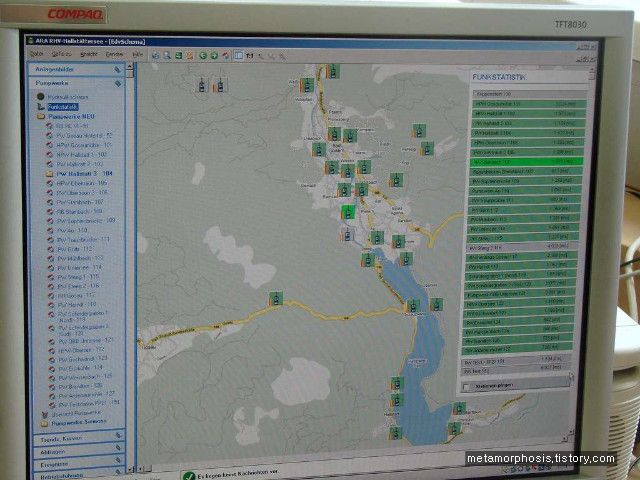This screenshot has height=480, width=640.
Task: Open the Ansicht menu
Action: (89, 54)
